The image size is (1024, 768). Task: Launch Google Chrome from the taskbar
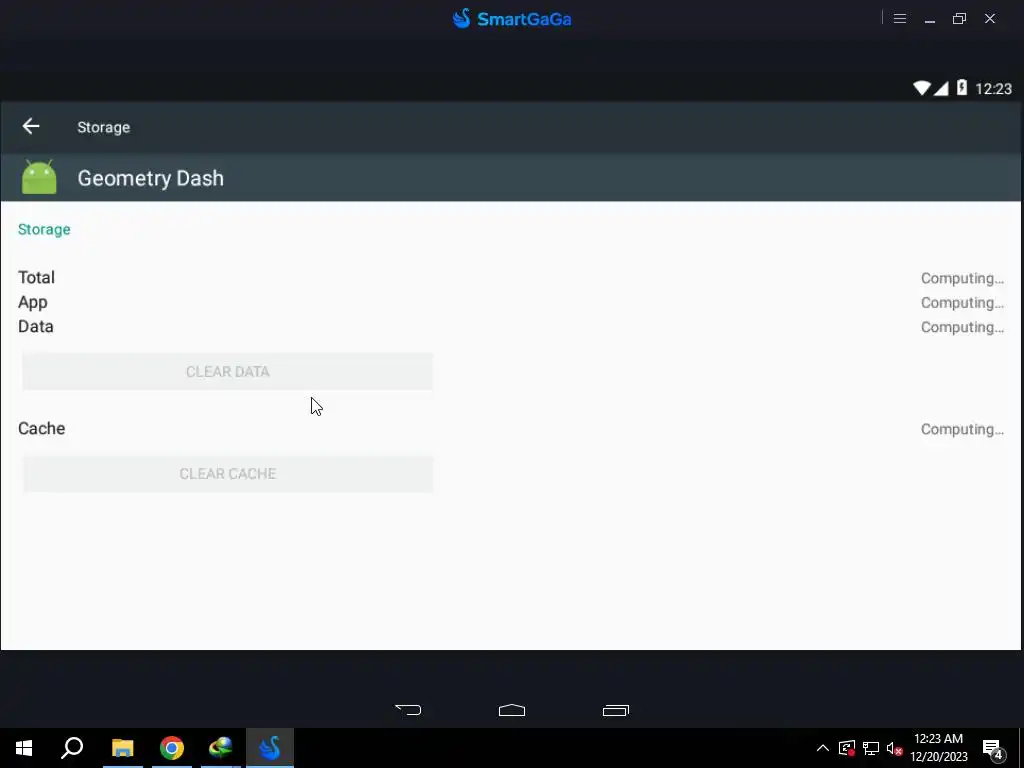coord(172,748)
